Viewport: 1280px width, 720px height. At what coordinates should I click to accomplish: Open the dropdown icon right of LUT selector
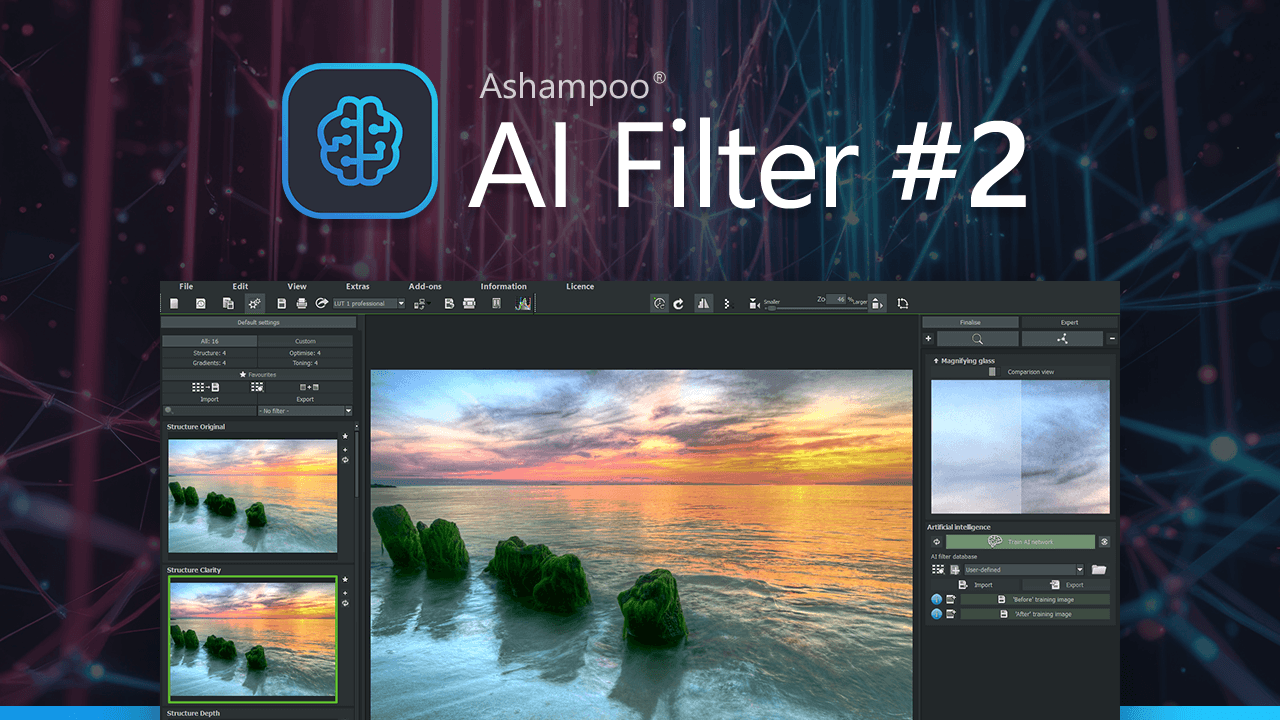pos(420,303)
